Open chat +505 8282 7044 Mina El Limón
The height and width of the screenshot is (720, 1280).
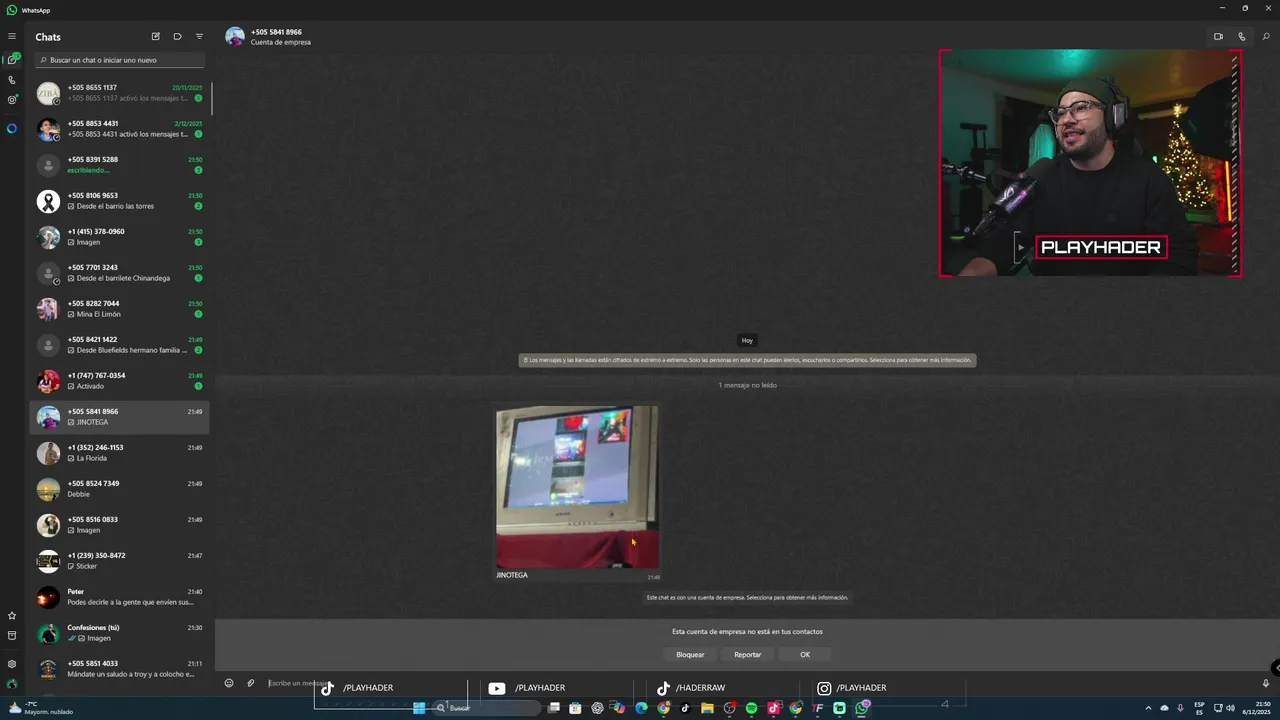click(120, 309)
